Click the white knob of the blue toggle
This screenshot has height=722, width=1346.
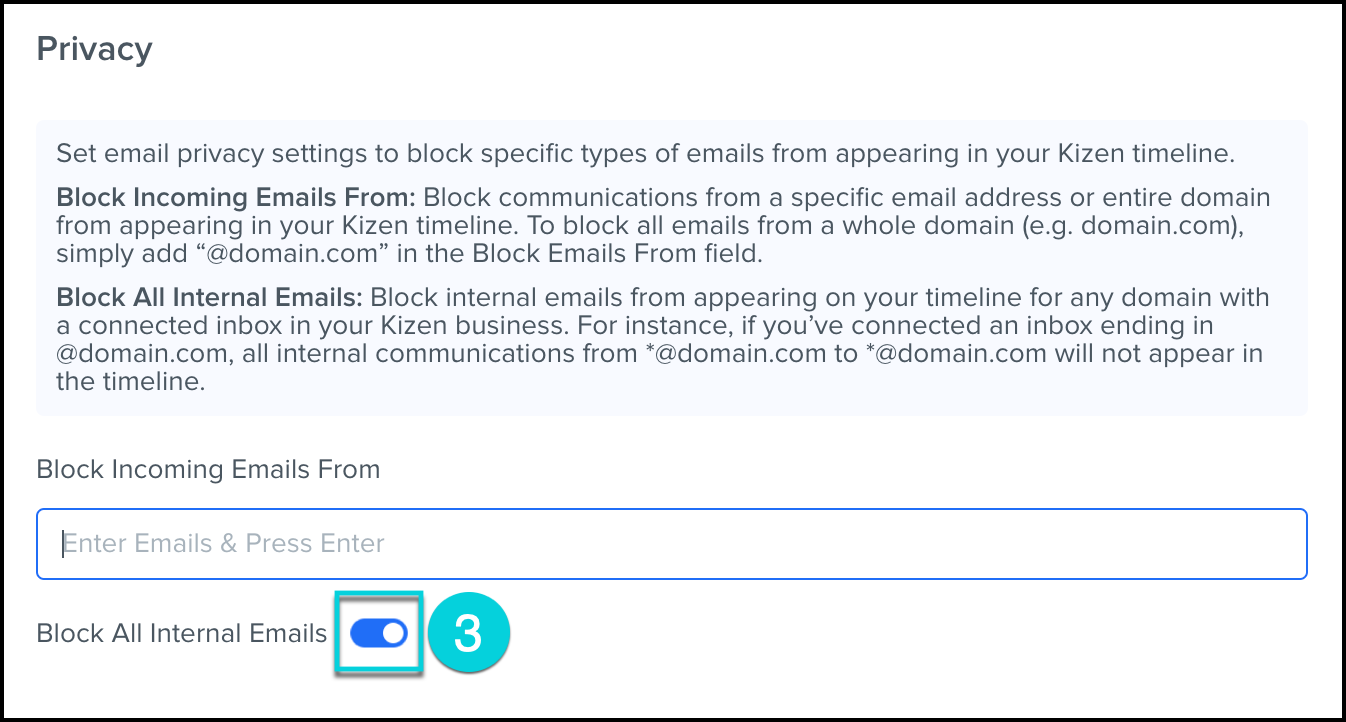[x=394, y=633]
